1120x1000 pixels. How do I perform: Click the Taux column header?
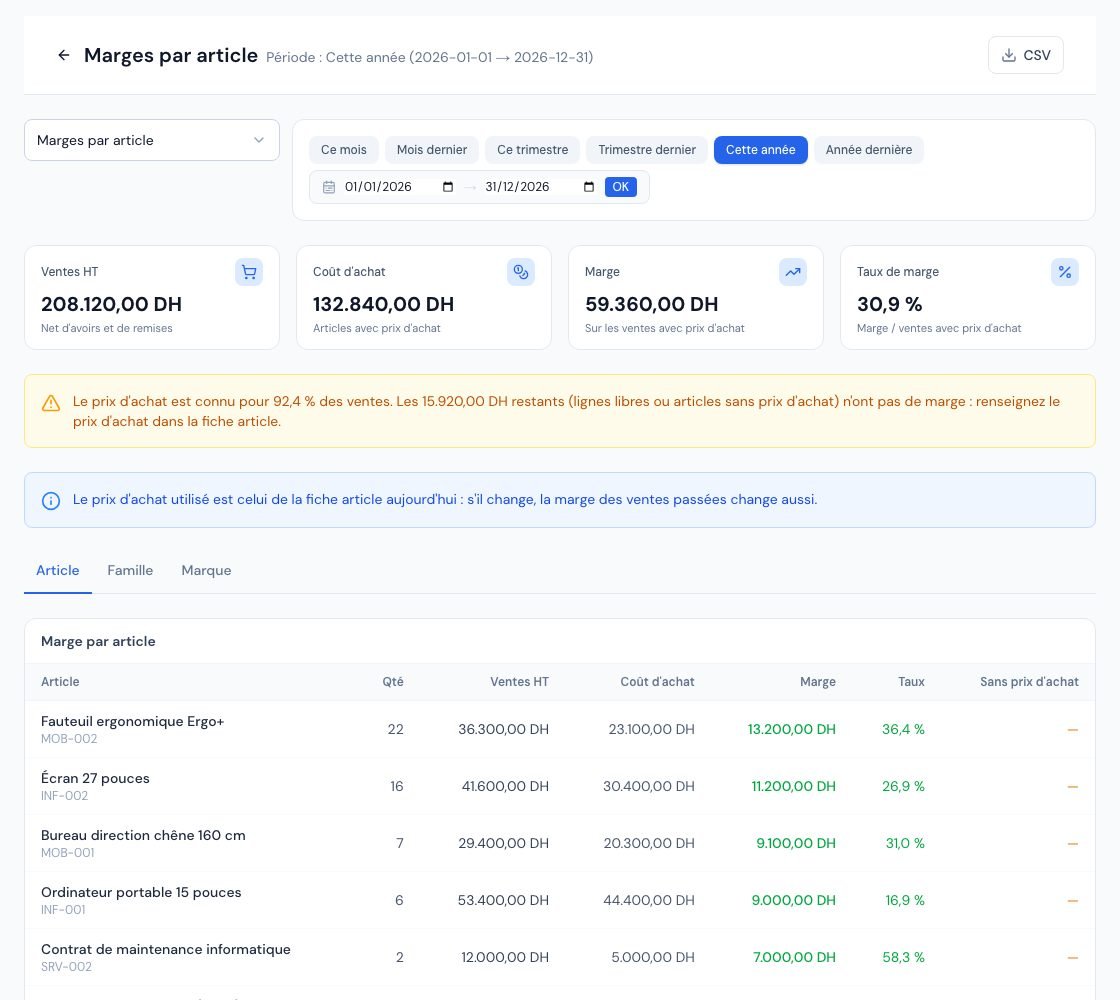911,682
